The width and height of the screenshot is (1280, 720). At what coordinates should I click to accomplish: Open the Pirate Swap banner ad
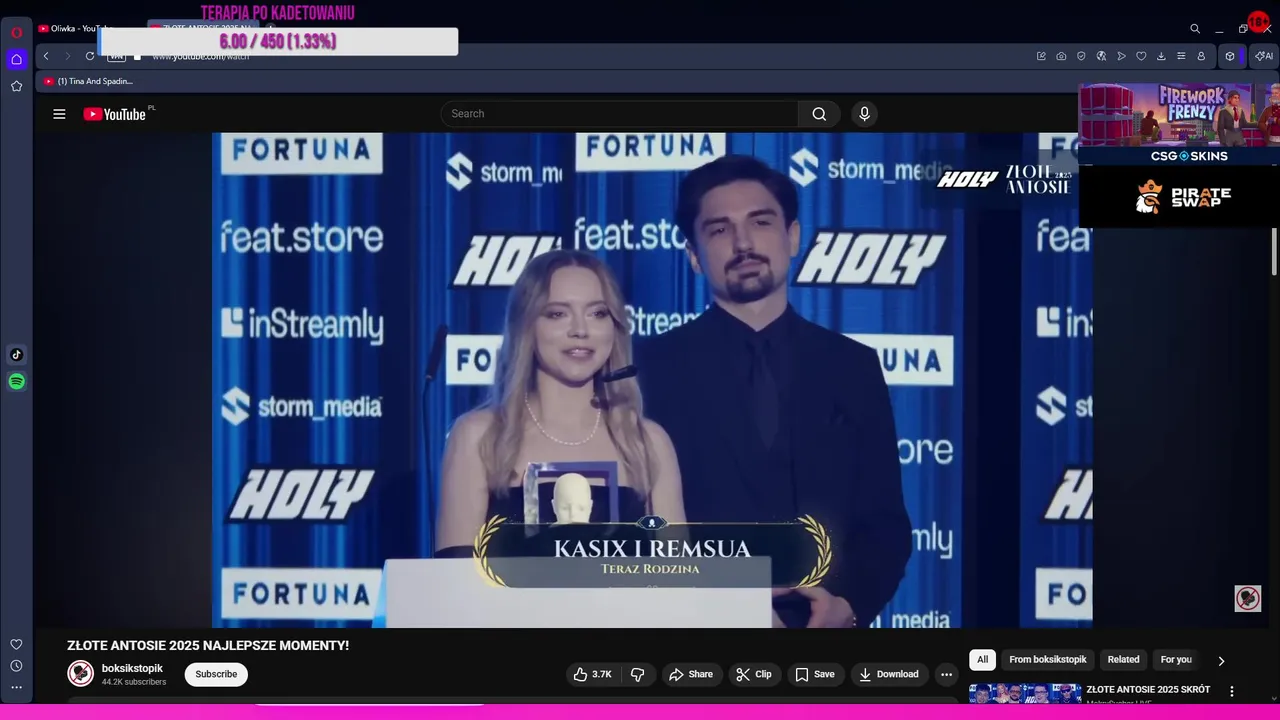(x=1179, y=197)
